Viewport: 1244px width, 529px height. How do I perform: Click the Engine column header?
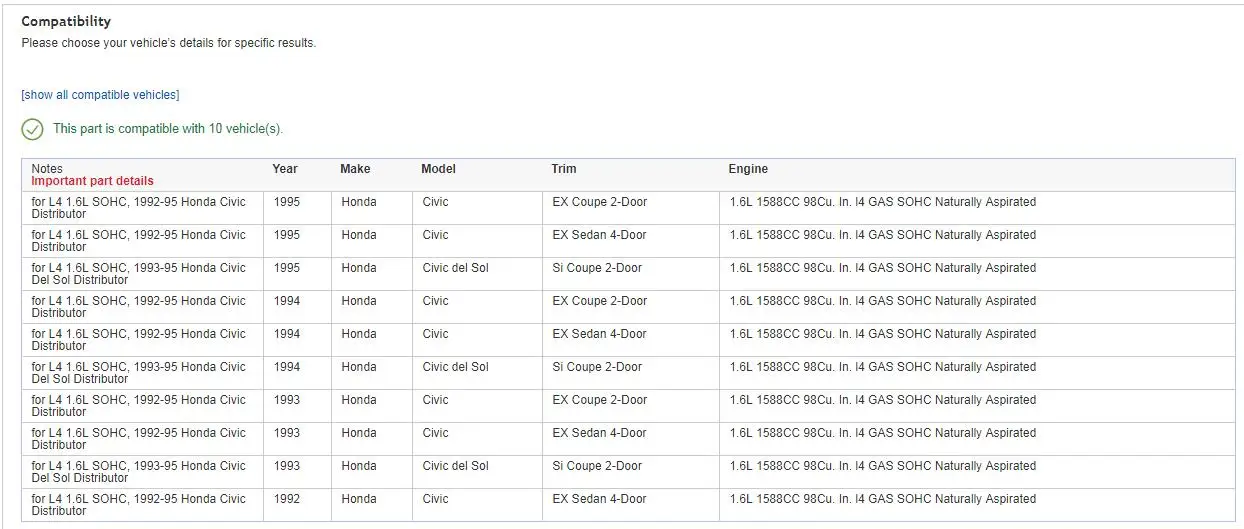pos(748,169)
